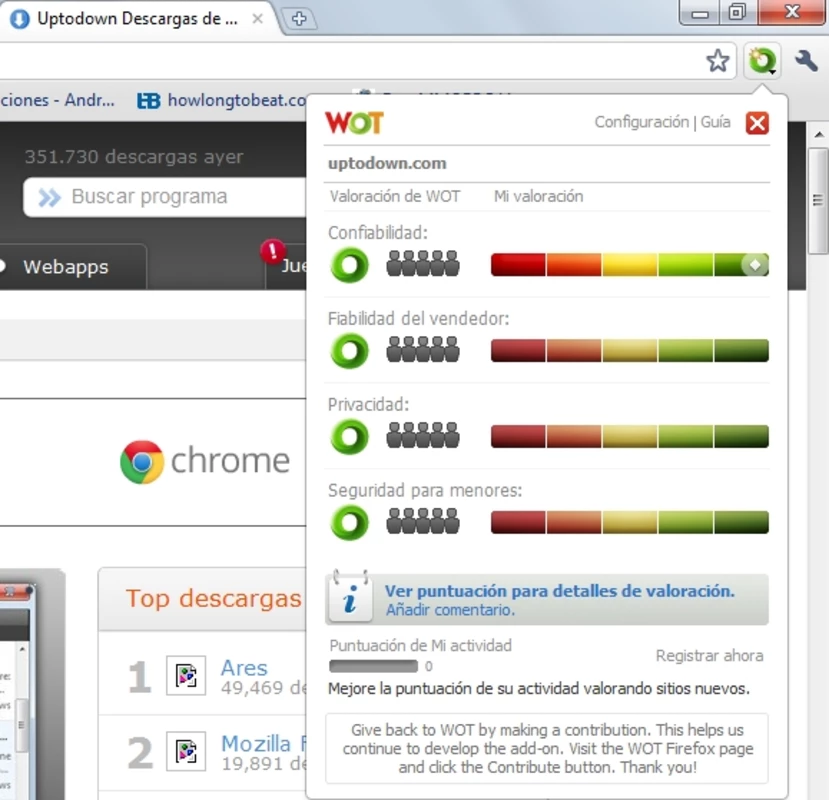829x800 pixels.
Task: Click the double arrow search icon
Action: pyautogui.click(x=50, y=198)
